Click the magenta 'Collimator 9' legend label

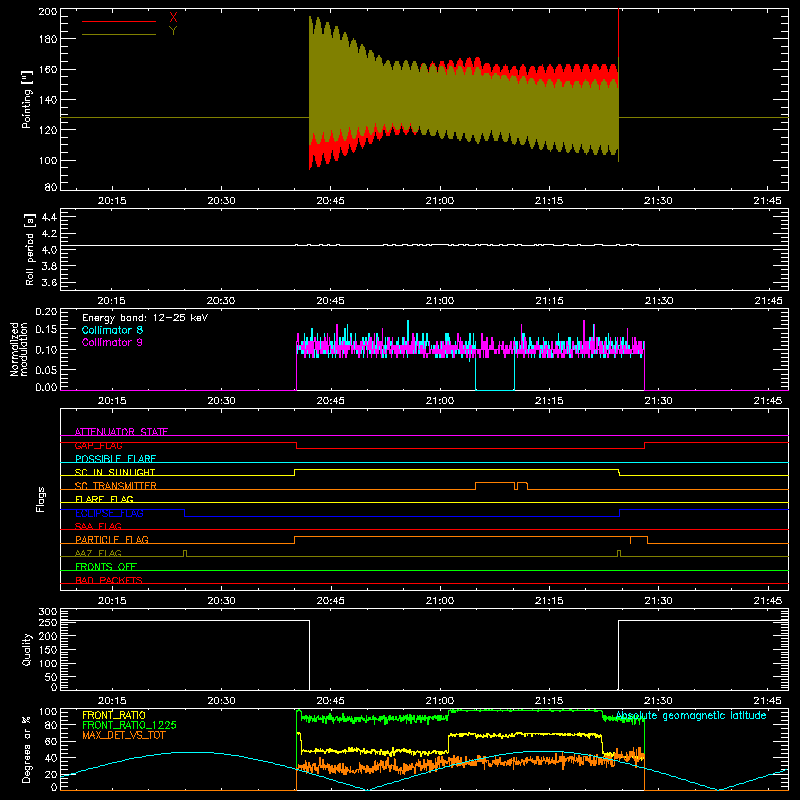point(112,342)
